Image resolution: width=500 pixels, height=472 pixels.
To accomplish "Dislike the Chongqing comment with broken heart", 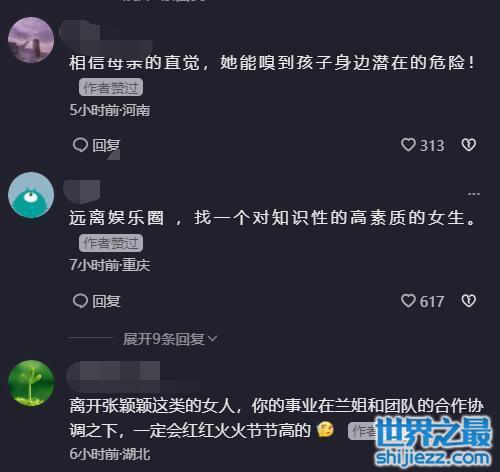I will 469,301.
